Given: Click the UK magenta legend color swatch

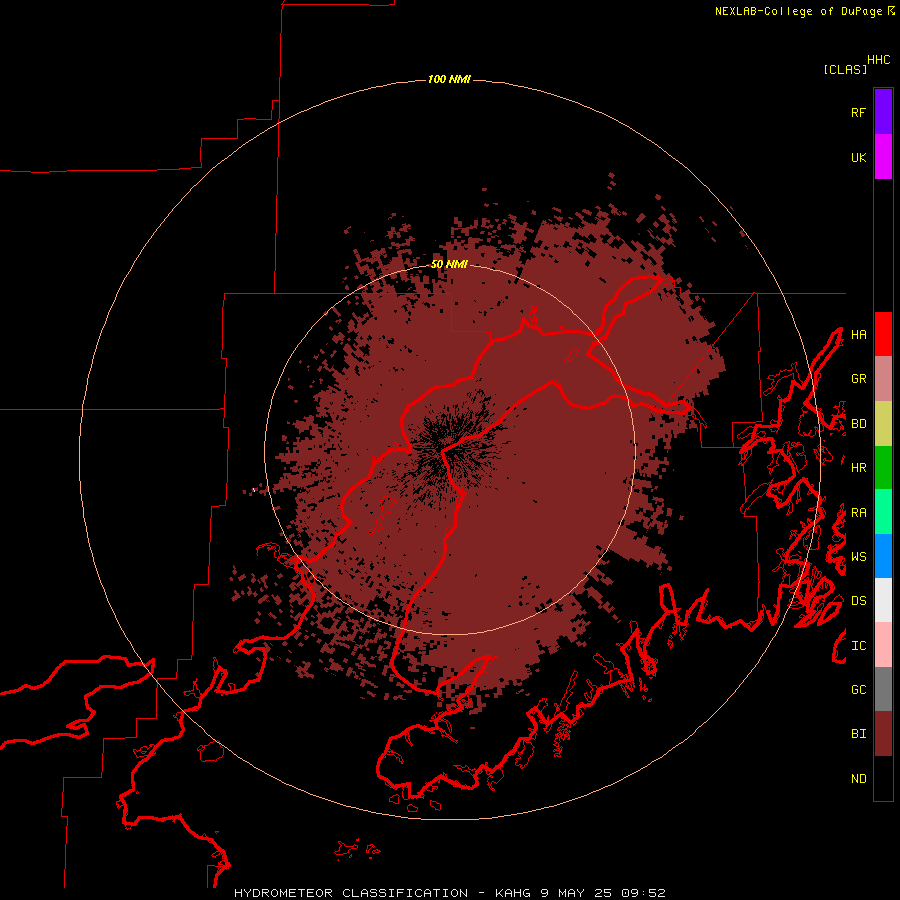Looking at the screenshot, I should click(x=883, y=157).
